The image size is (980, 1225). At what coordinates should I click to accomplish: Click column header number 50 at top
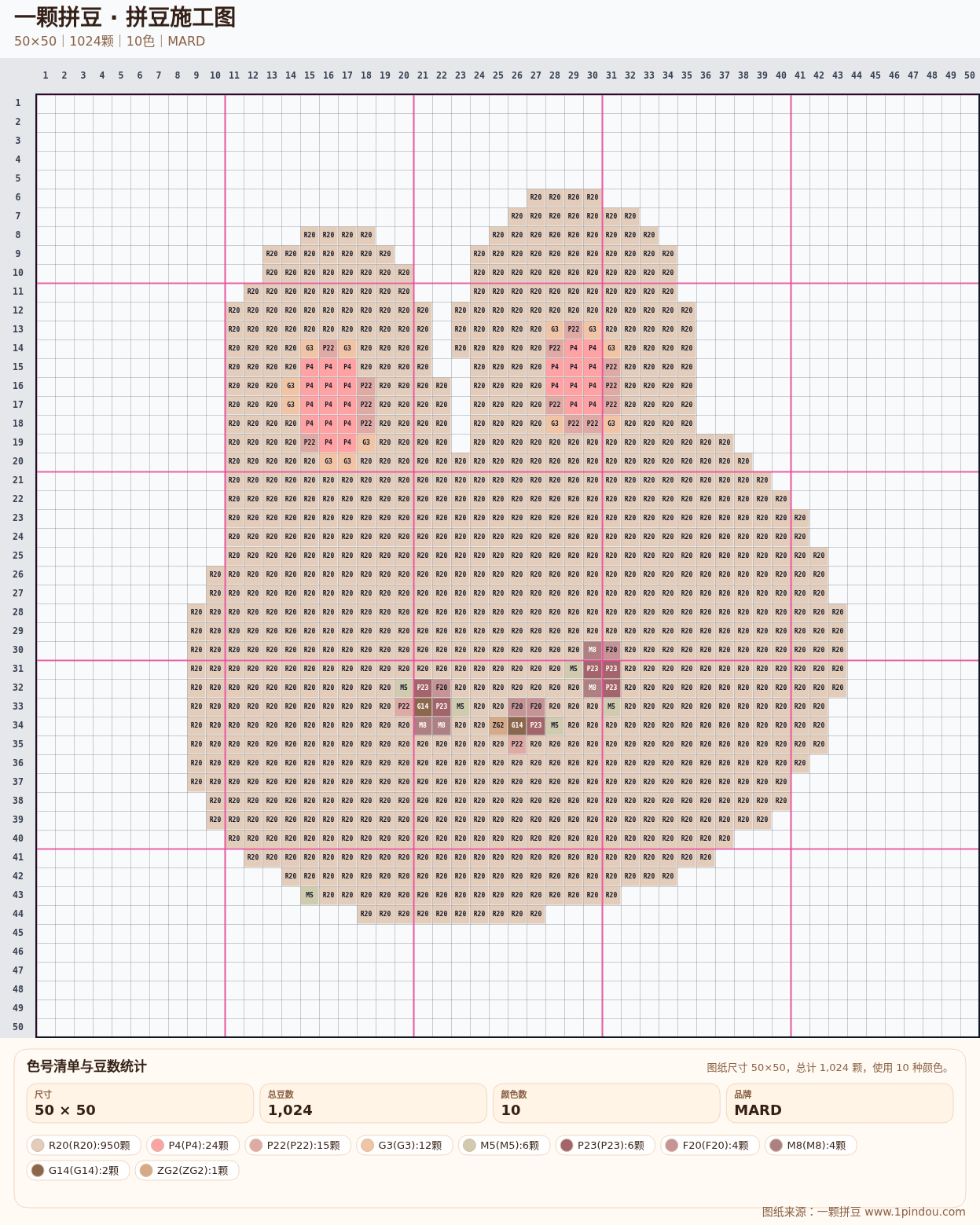click(x=970, y=75)
